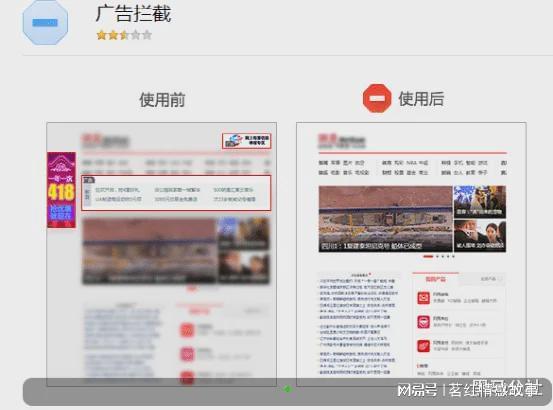Click the large news photo in 使用后
Screen dimensions: 553x410
pyautogui.click(x=385, y=219)
